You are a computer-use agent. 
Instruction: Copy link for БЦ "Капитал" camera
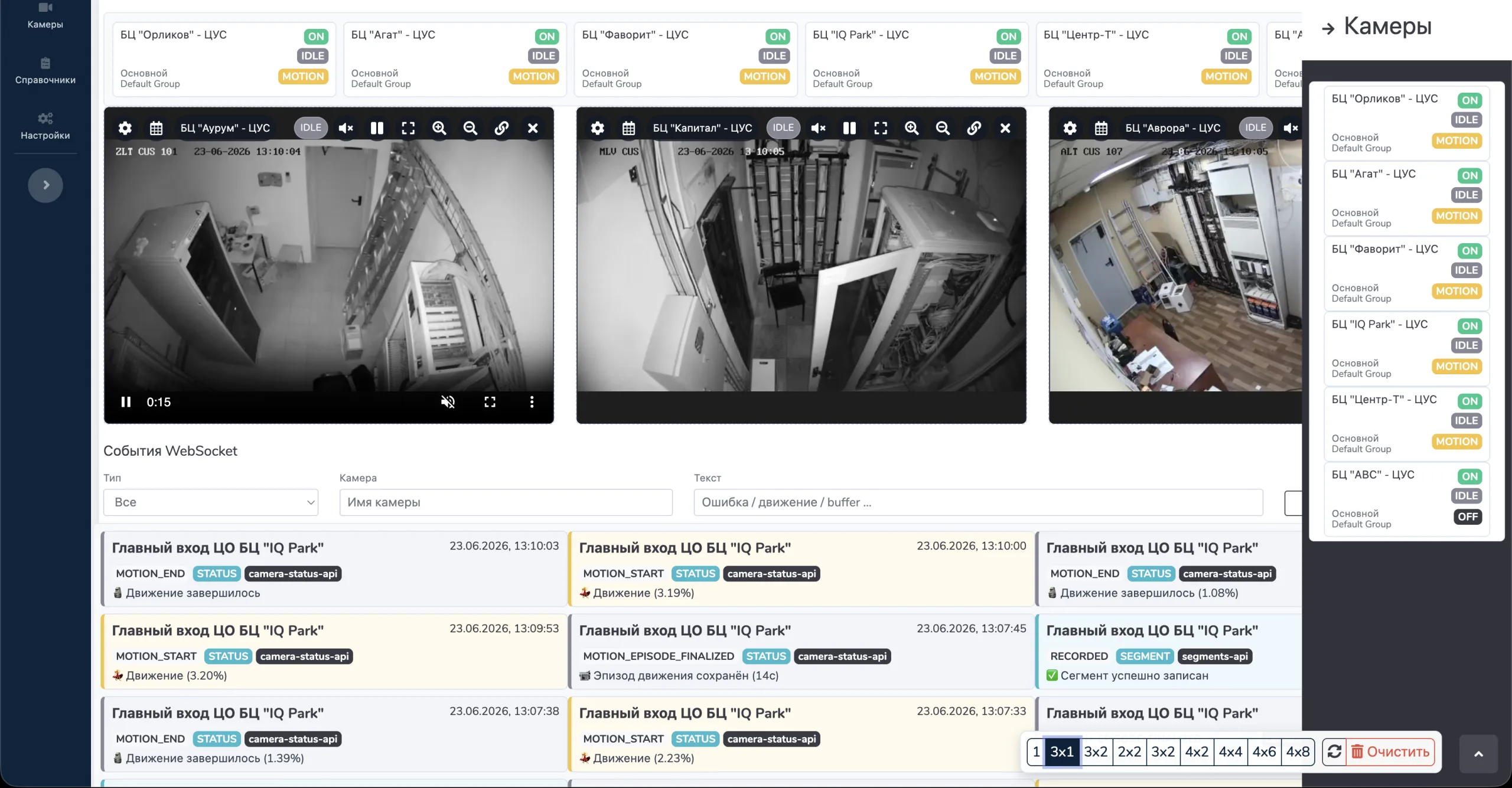pyautogui.click(x=974, y=128)
